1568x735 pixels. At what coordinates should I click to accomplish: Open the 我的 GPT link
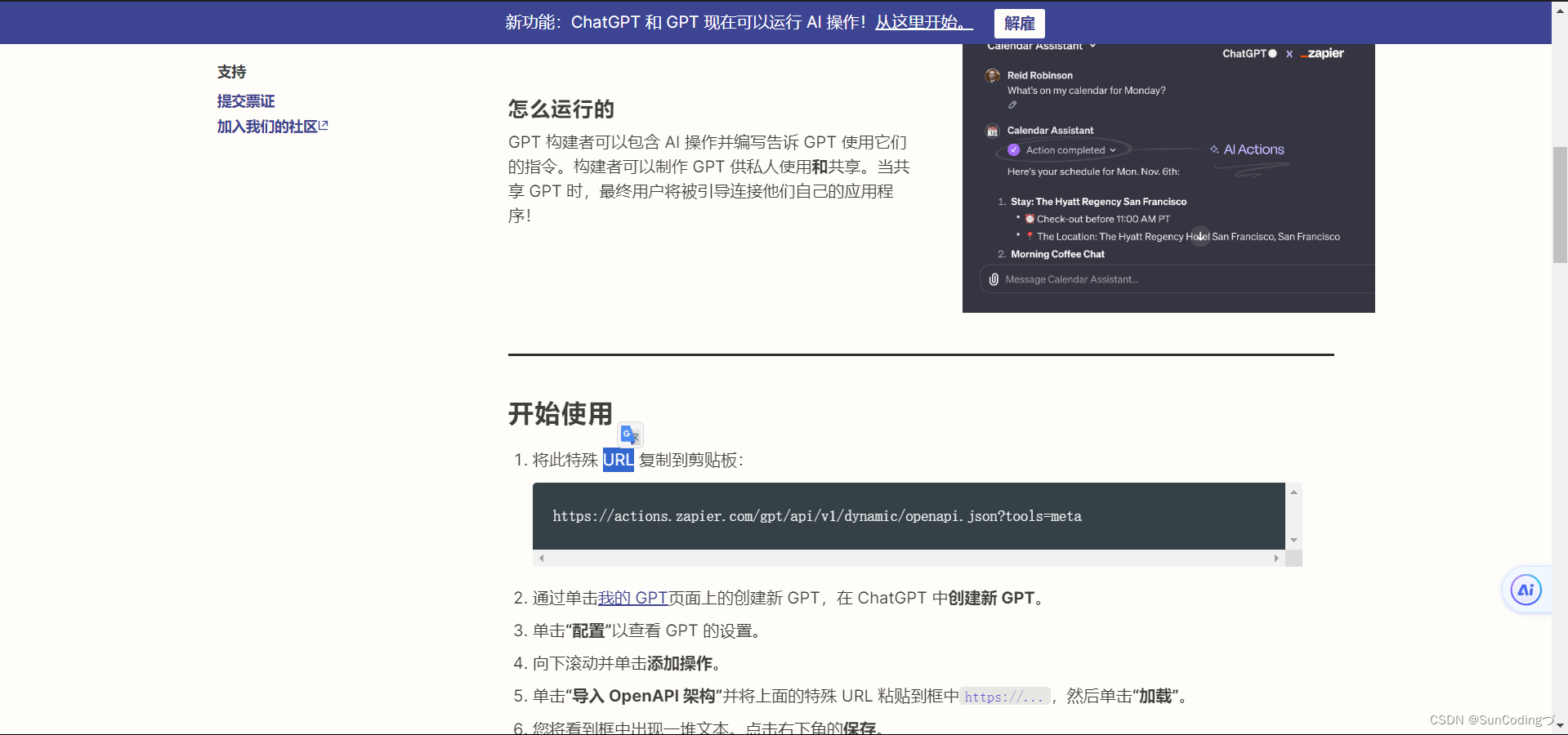pyautogui.click(x=632, y=598)
